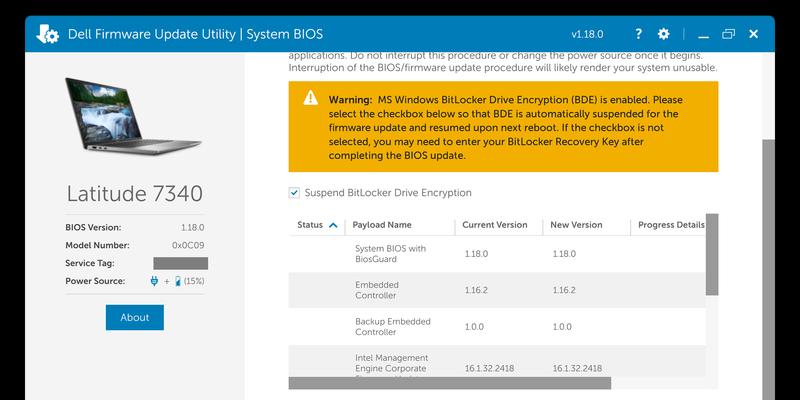Click the BIOS Version 1.18.0 value

192,228
